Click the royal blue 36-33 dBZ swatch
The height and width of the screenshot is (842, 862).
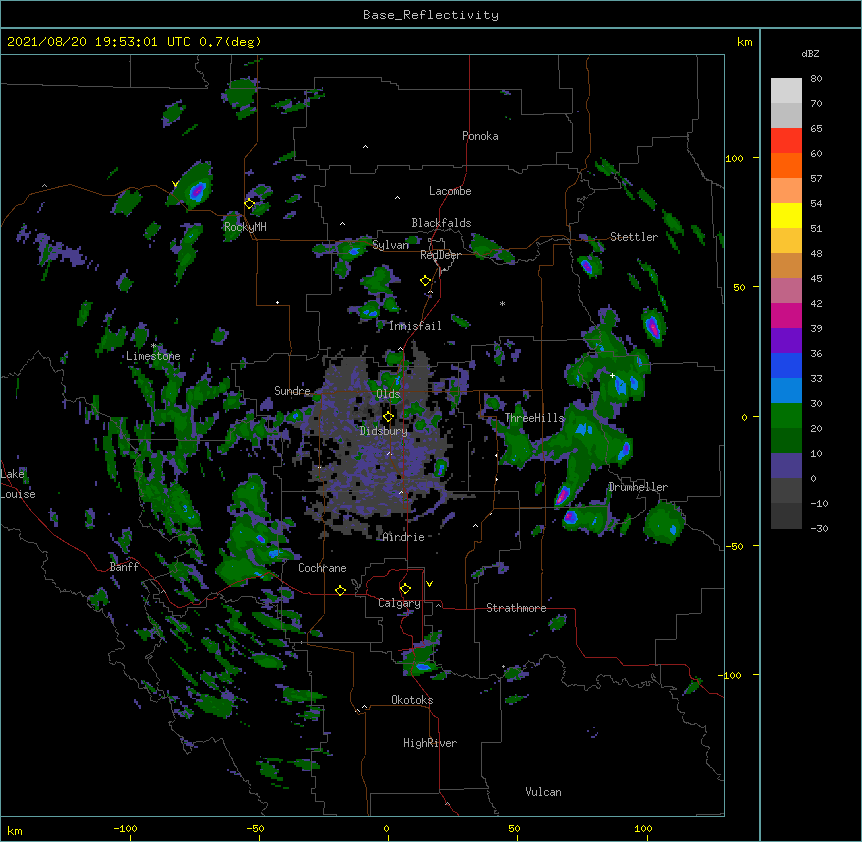[x=786, y=366]
